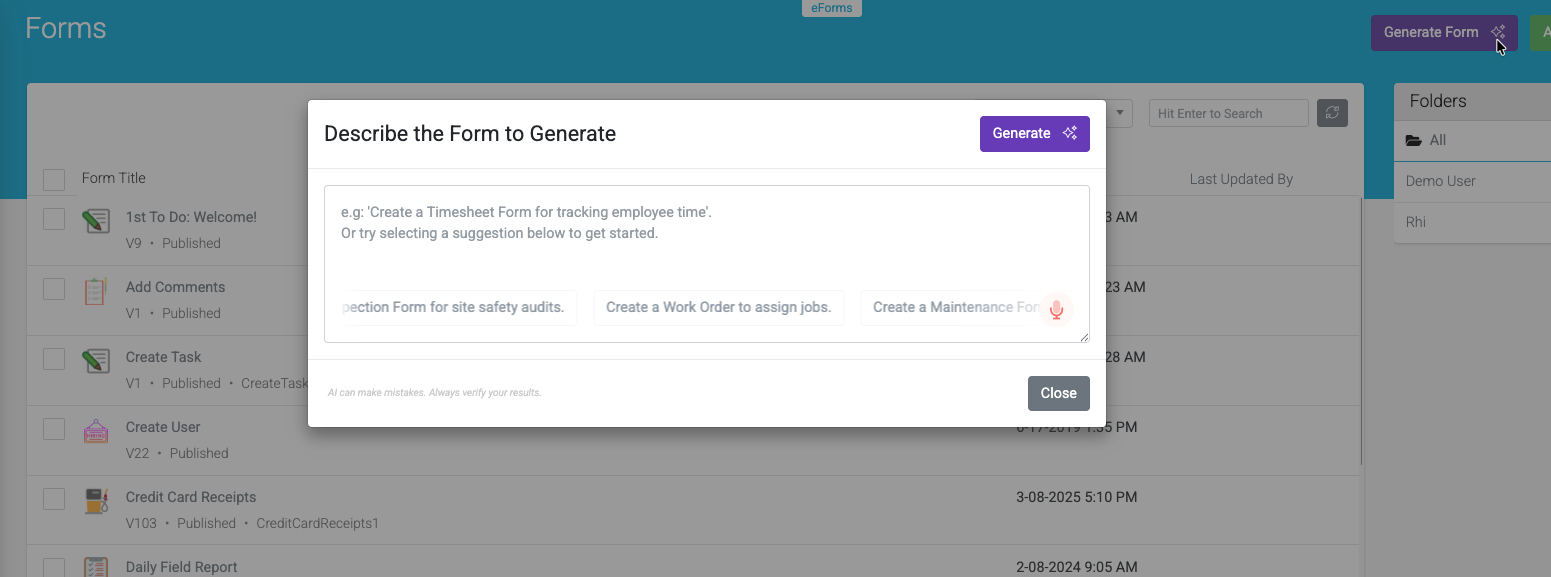Click the Create Task form icon
This screenshot has width=1551, height=577.
tap(96, 360)
